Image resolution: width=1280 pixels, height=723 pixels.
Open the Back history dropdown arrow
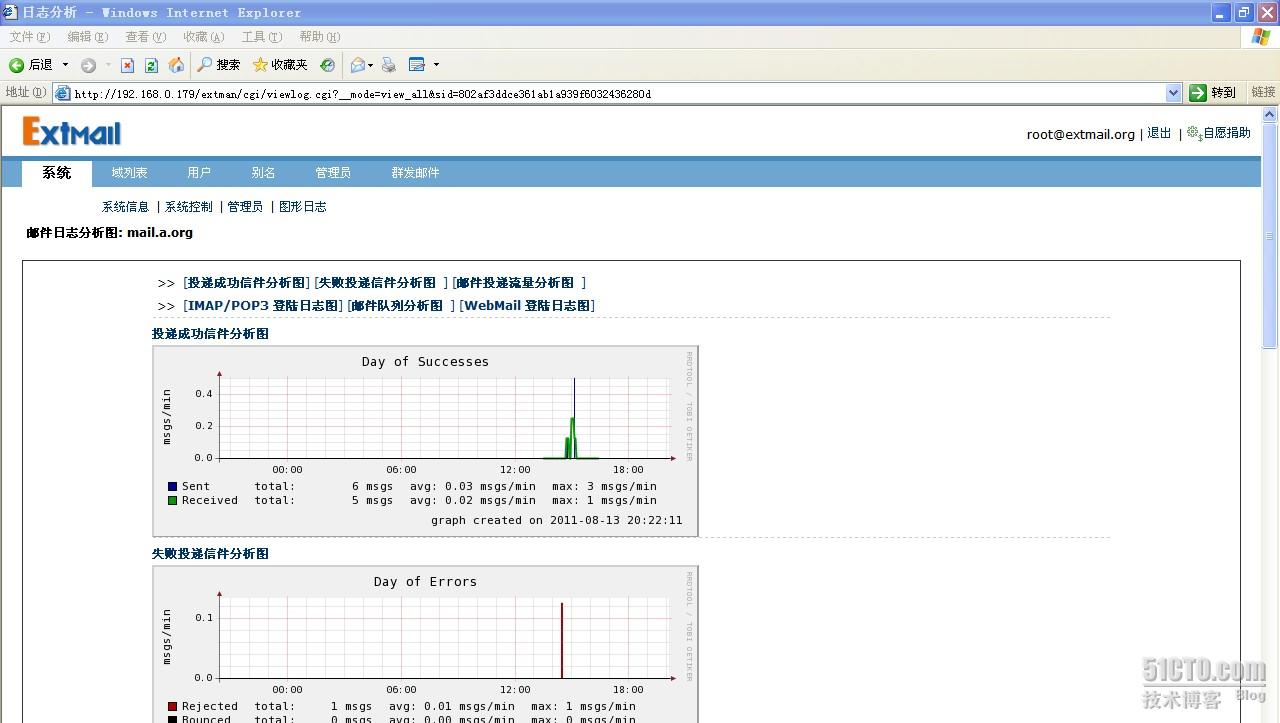click(65, 65)
